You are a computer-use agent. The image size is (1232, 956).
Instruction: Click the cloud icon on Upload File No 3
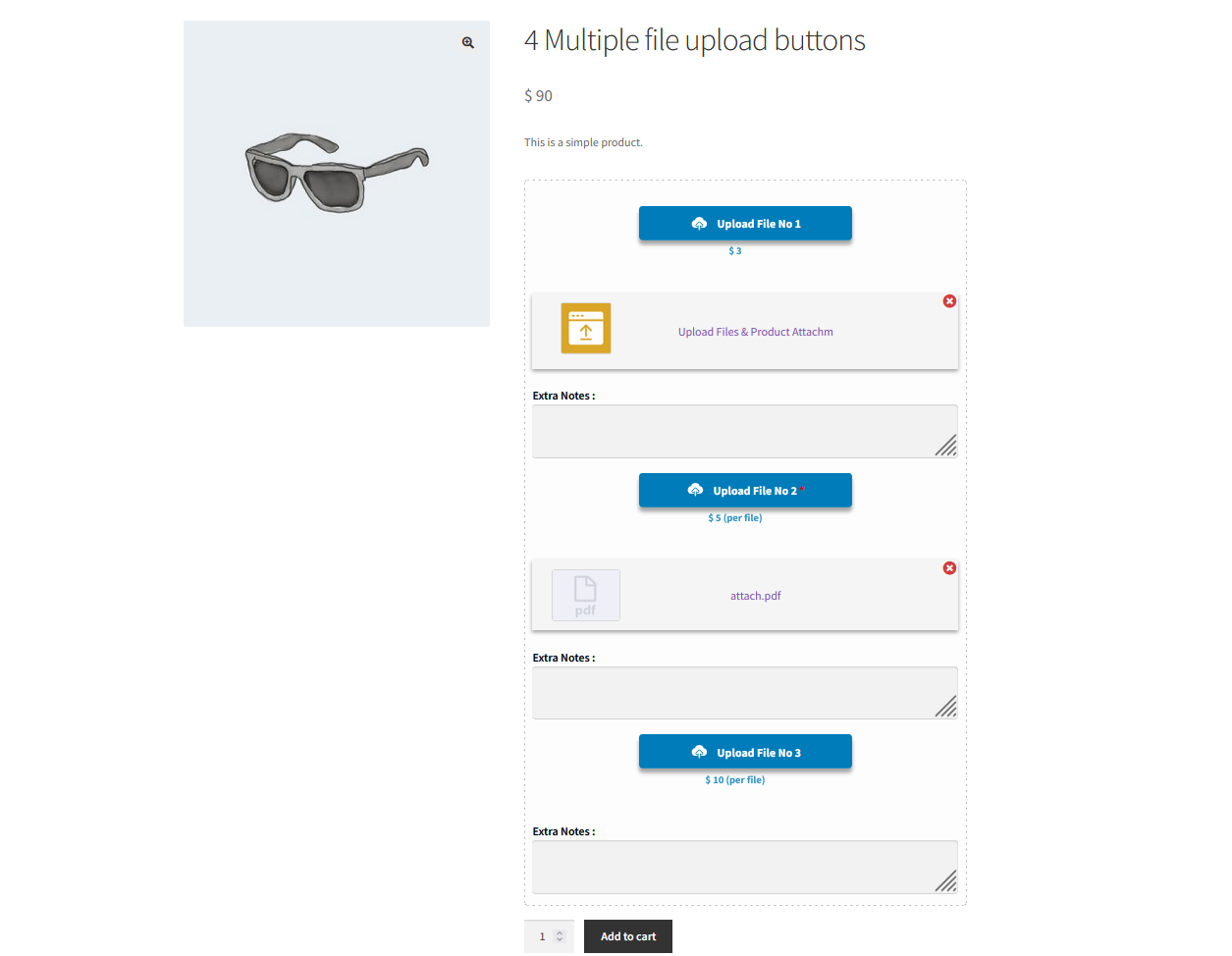698,751
